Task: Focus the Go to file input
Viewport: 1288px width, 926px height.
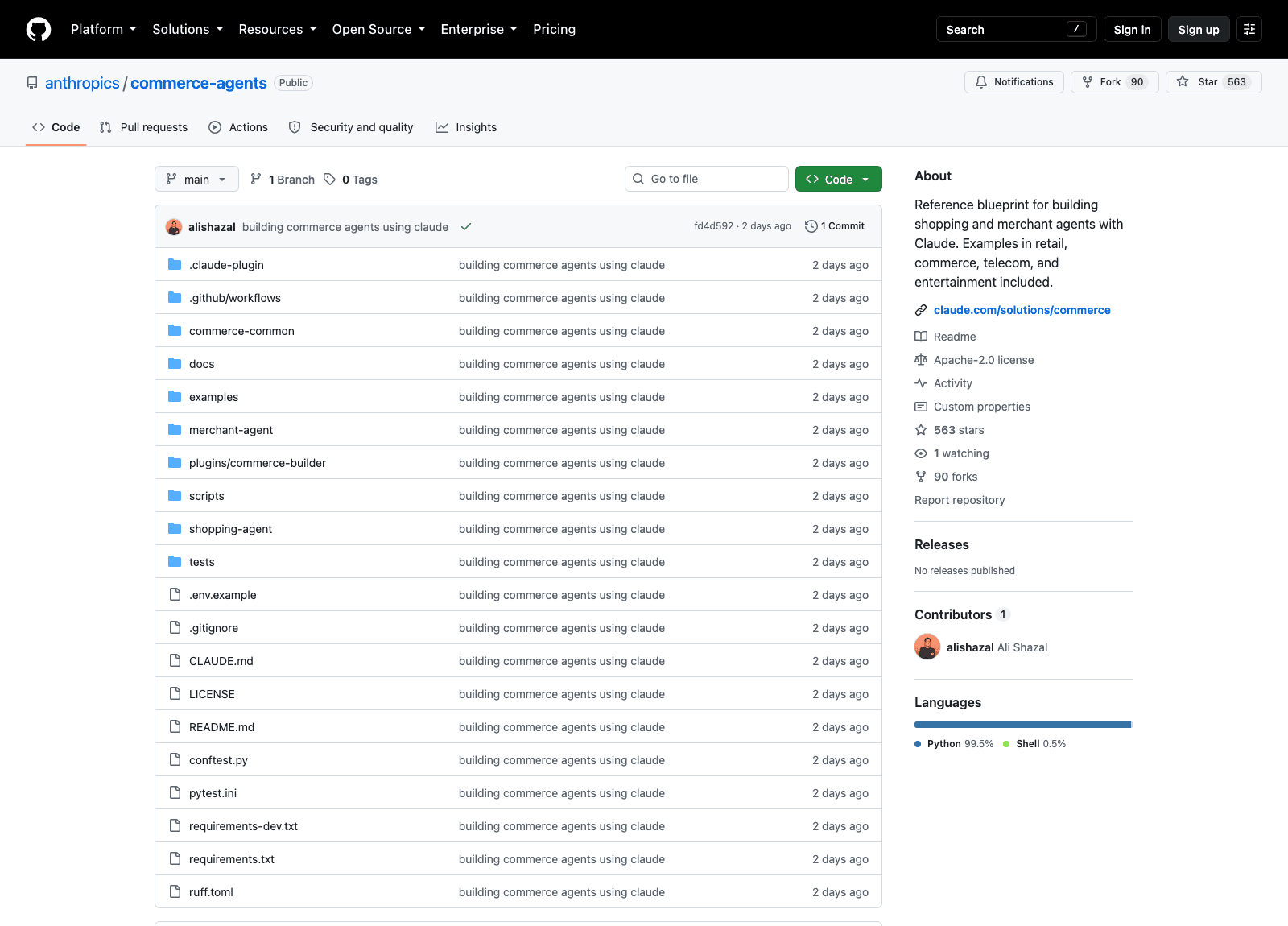Action: point(707,179)
